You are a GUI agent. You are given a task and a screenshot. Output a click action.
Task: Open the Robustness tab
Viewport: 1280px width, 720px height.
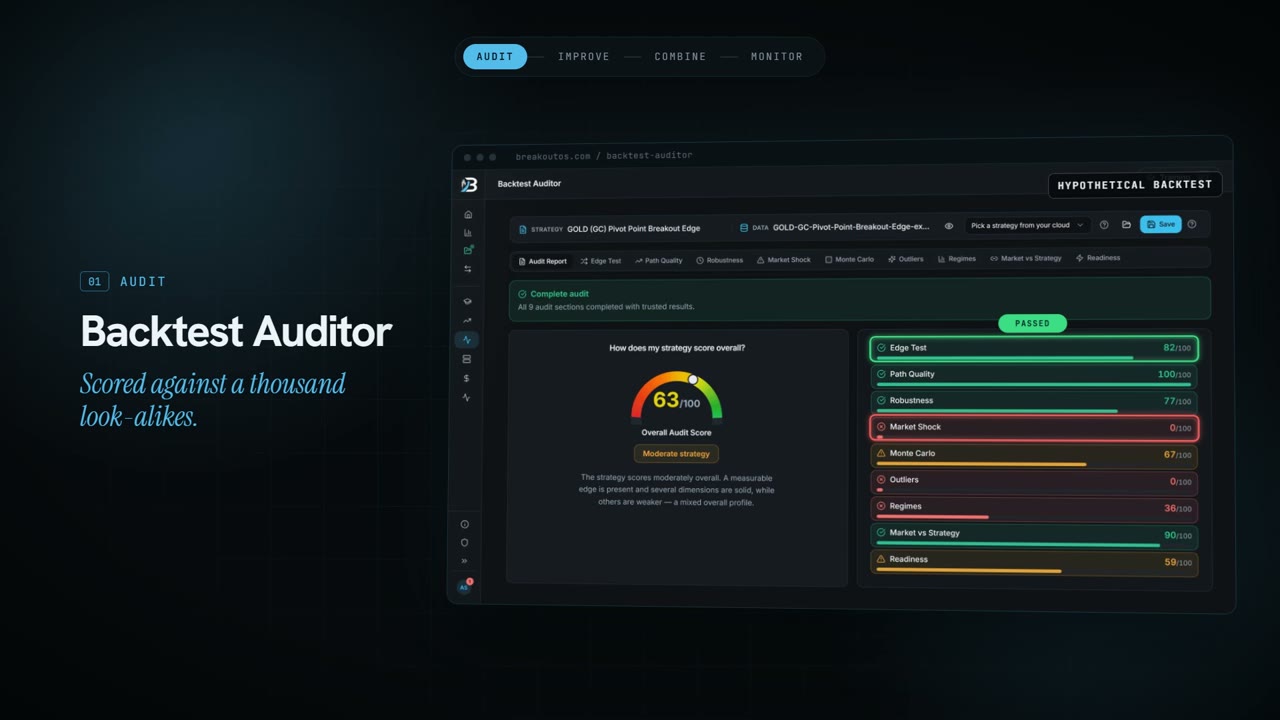[x=719, y=260]
